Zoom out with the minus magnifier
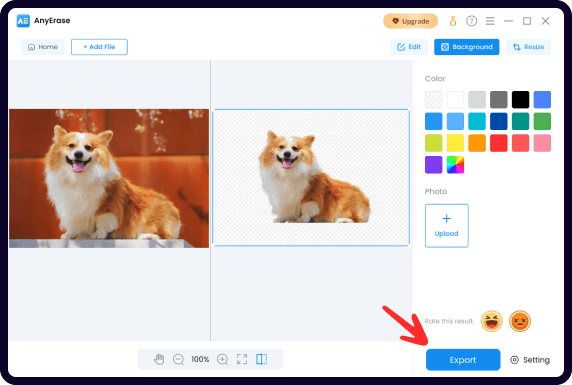 coord(178,359)
